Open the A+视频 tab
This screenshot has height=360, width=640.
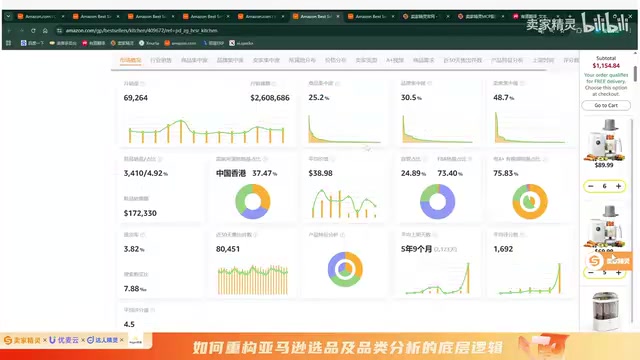(395, 60)
